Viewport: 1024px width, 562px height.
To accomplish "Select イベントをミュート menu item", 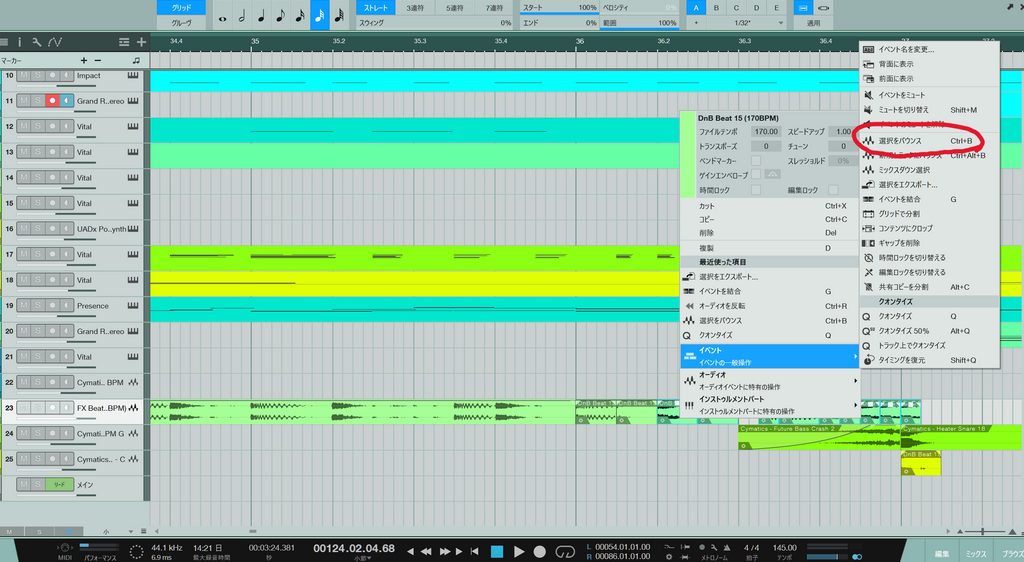I will pos(930,95).
